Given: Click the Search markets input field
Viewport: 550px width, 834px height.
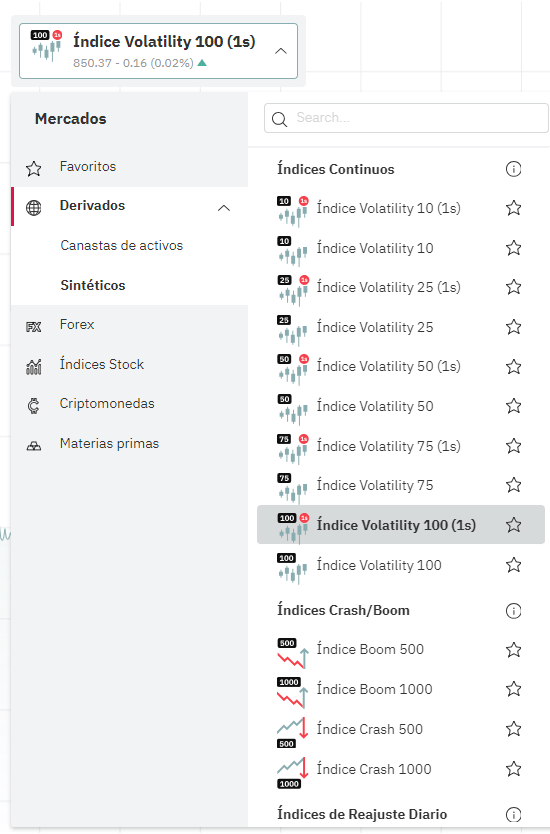Looking at the screenshot, I should click(x=406, y=118).
